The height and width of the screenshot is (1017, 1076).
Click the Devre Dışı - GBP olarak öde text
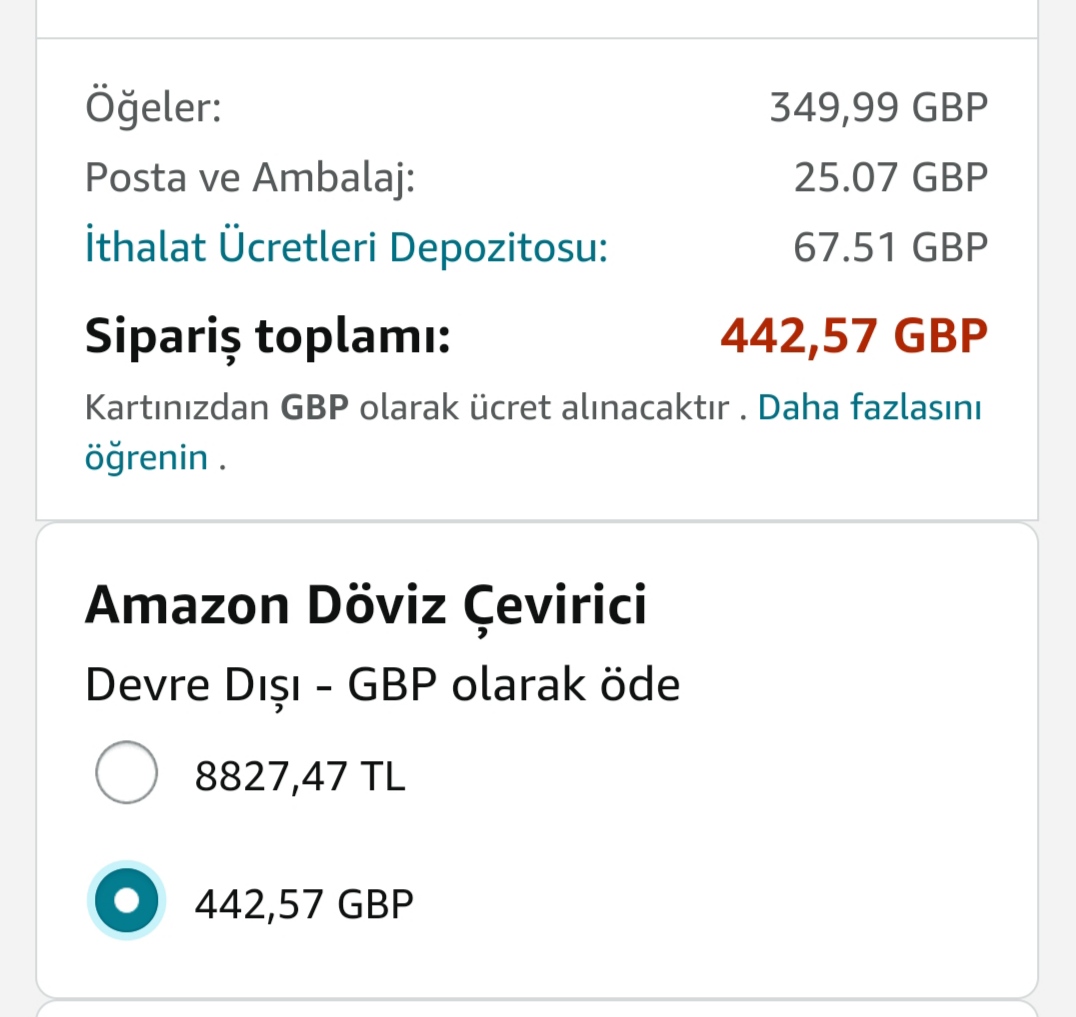[382, 686]
